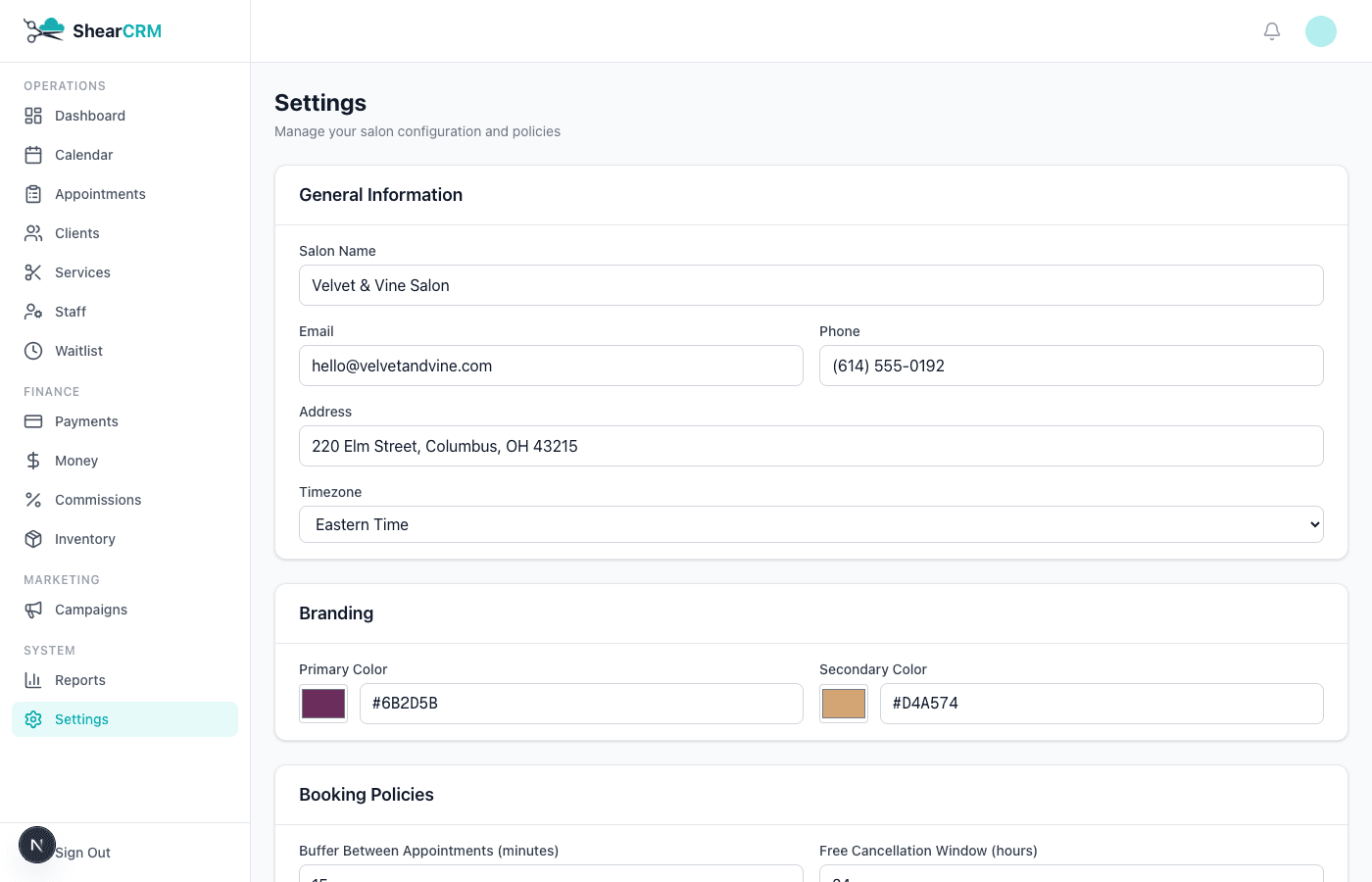Click the Clients people icon

33,233
